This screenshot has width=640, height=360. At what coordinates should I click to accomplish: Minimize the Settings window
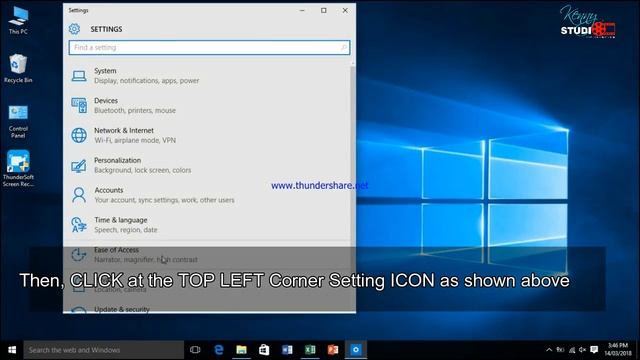[302, 10]
